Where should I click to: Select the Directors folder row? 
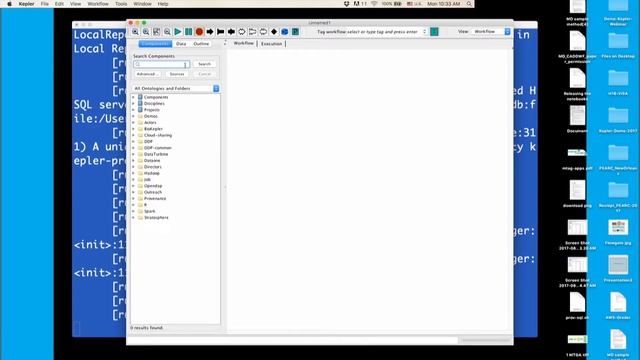(x=152, y=167)
